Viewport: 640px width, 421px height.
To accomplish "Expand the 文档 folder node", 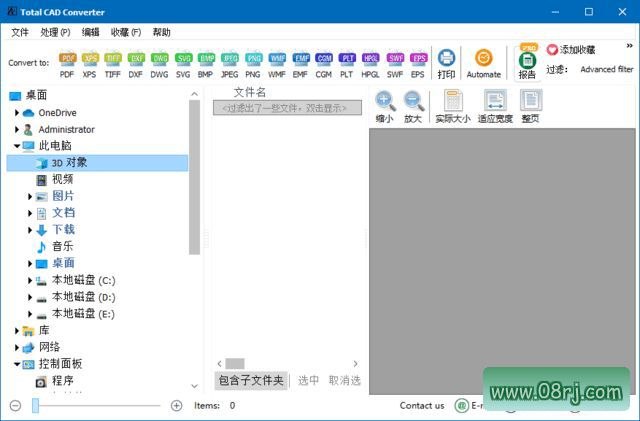I will click(30, 213).
